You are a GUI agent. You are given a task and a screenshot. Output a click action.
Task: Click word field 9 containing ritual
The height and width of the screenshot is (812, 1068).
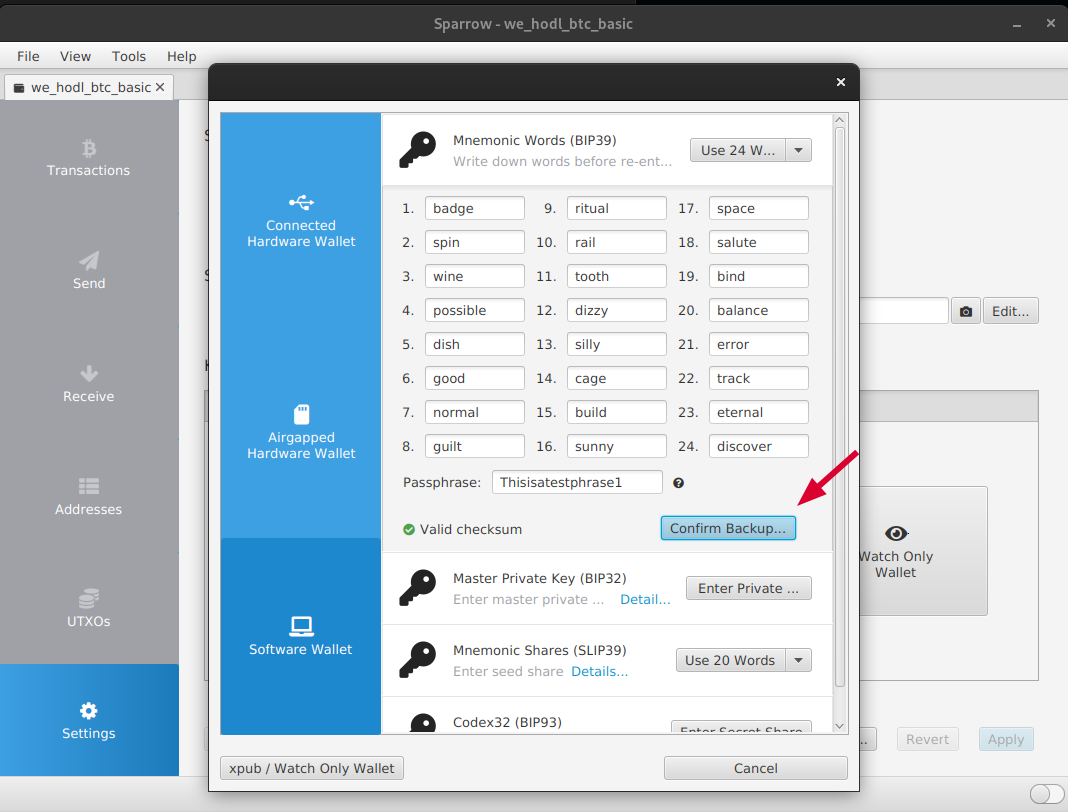click(x=616, y=208)
